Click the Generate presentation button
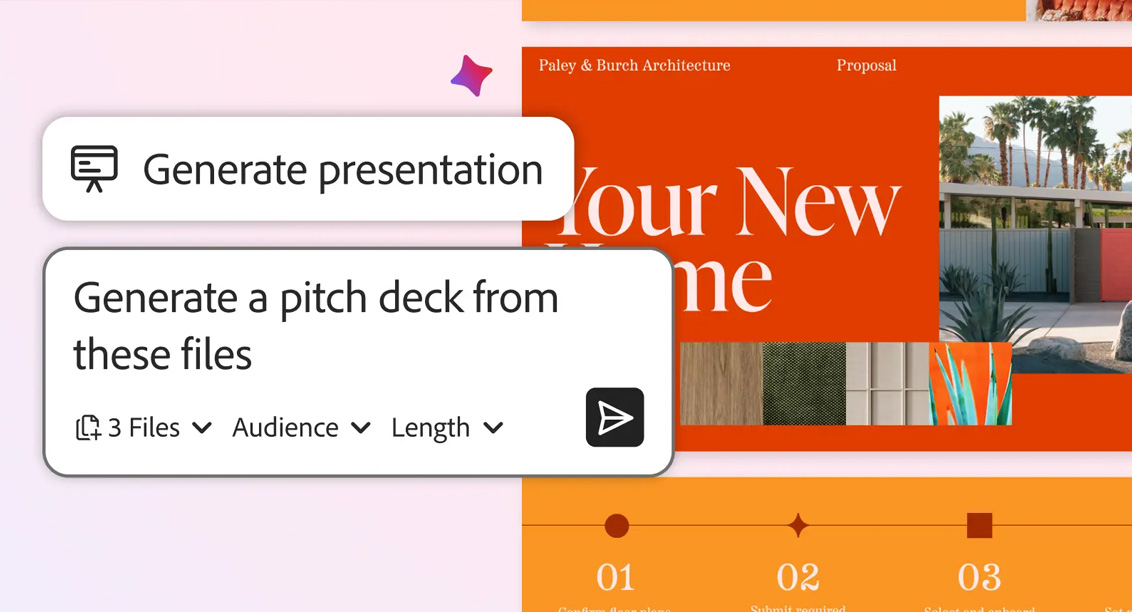 (307, 168)
